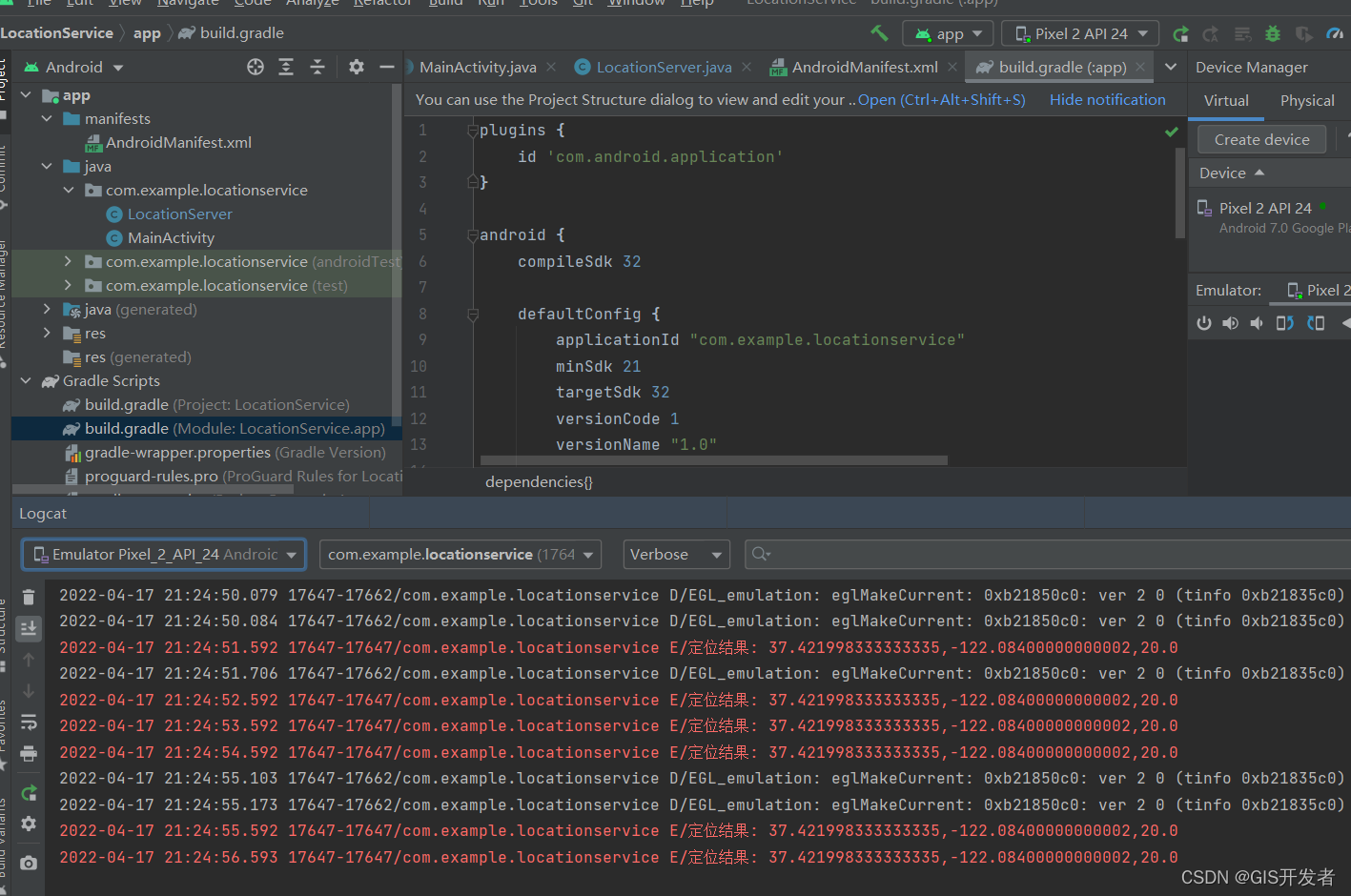The height and width of the screenshot is (896, 1351).
Task: Toggle soft-wrap in Logcat toolbar
Action: tap(29, 722)
